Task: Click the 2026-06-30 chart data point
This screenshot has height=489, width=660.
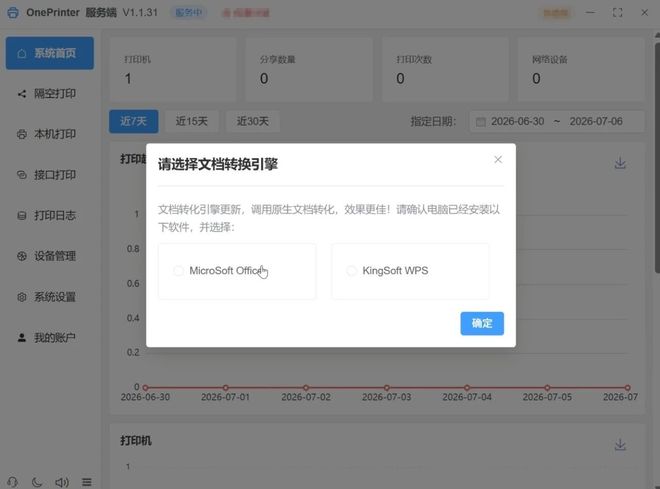Action: pos(145,388)
